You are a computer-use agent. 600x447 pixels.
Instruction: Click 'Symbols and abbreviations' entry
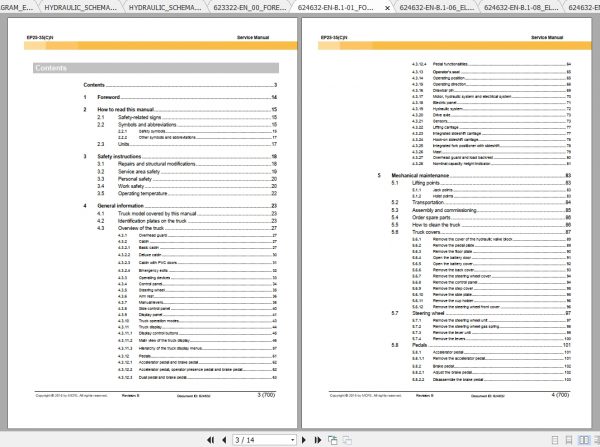pos(187,125)
